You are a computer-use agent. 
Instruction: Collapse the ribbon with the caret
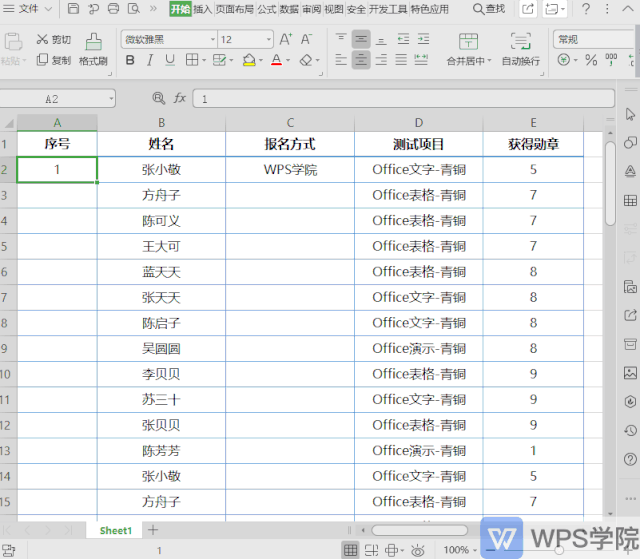(628, 9)
